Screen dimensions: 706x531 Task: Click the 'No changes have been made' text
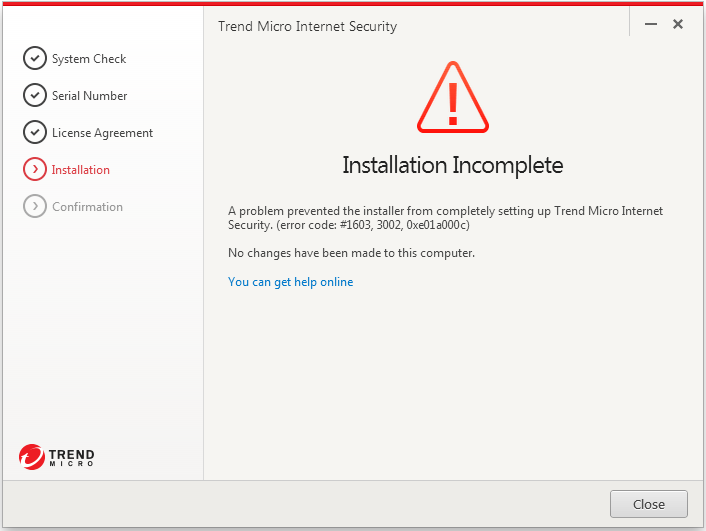click(x=351, y=253)
